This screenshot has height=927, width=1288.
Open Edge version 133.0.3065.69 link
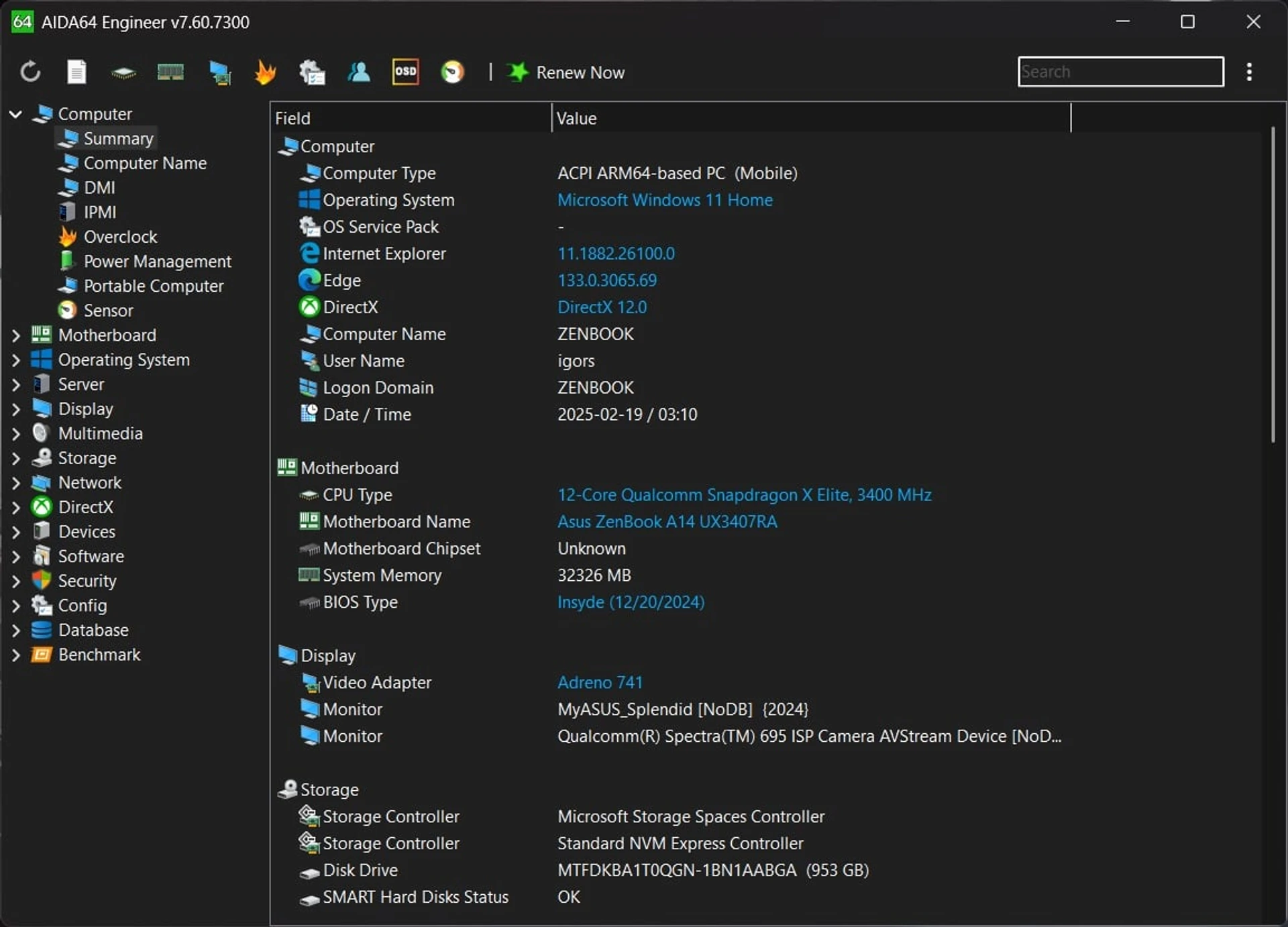point(607,280)
